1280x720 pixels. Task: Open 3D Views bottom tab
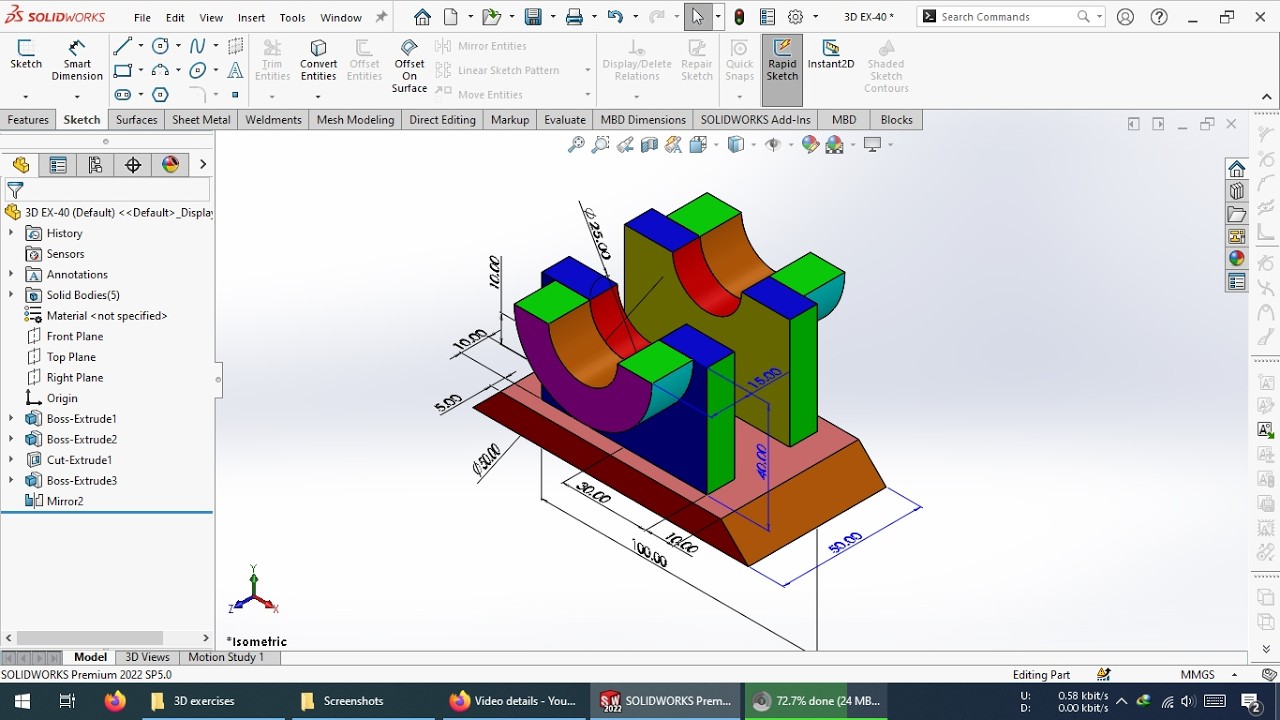tap(147, 657)
